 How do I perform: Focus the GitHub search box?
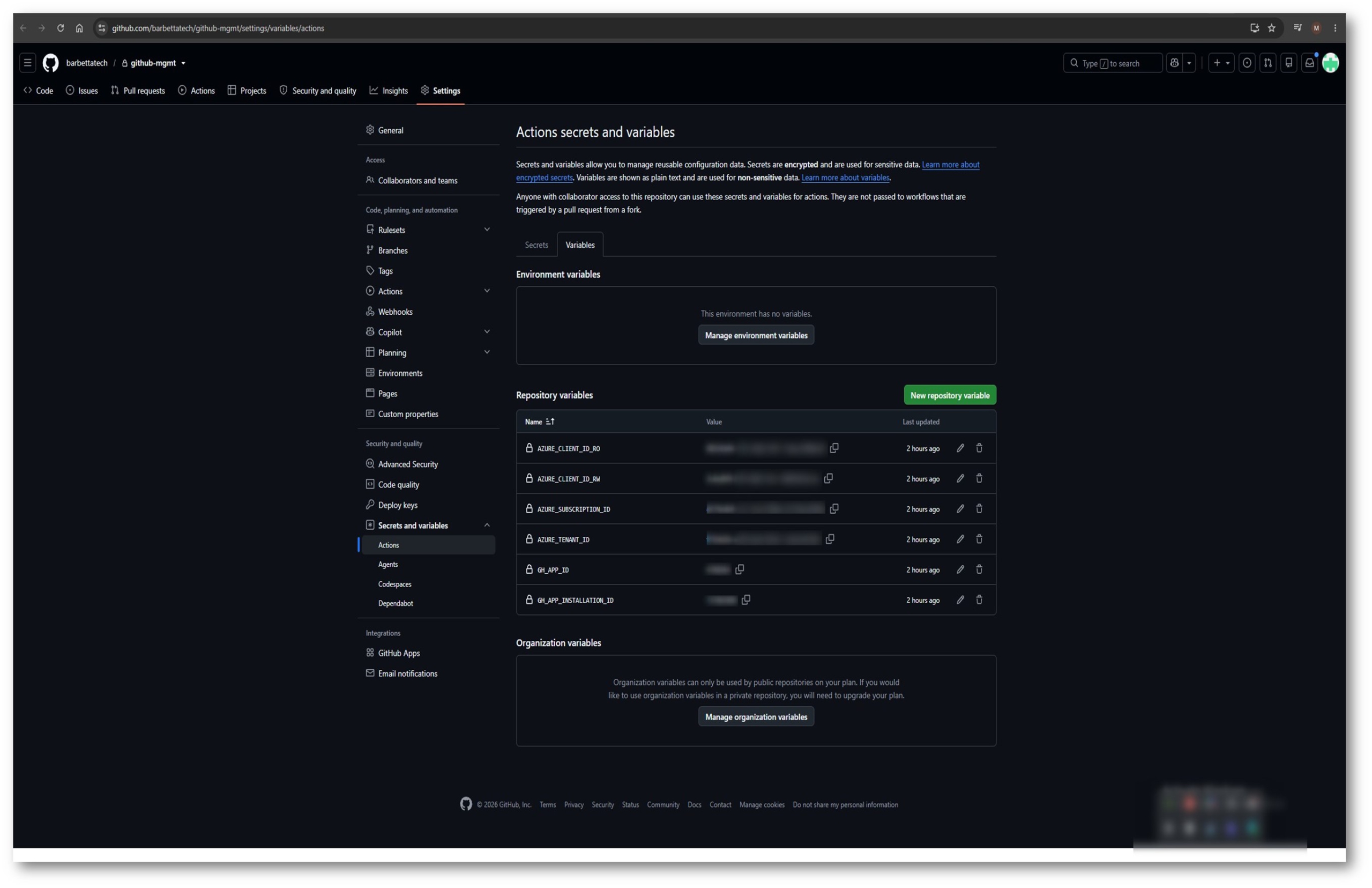tap(1112, 63)
